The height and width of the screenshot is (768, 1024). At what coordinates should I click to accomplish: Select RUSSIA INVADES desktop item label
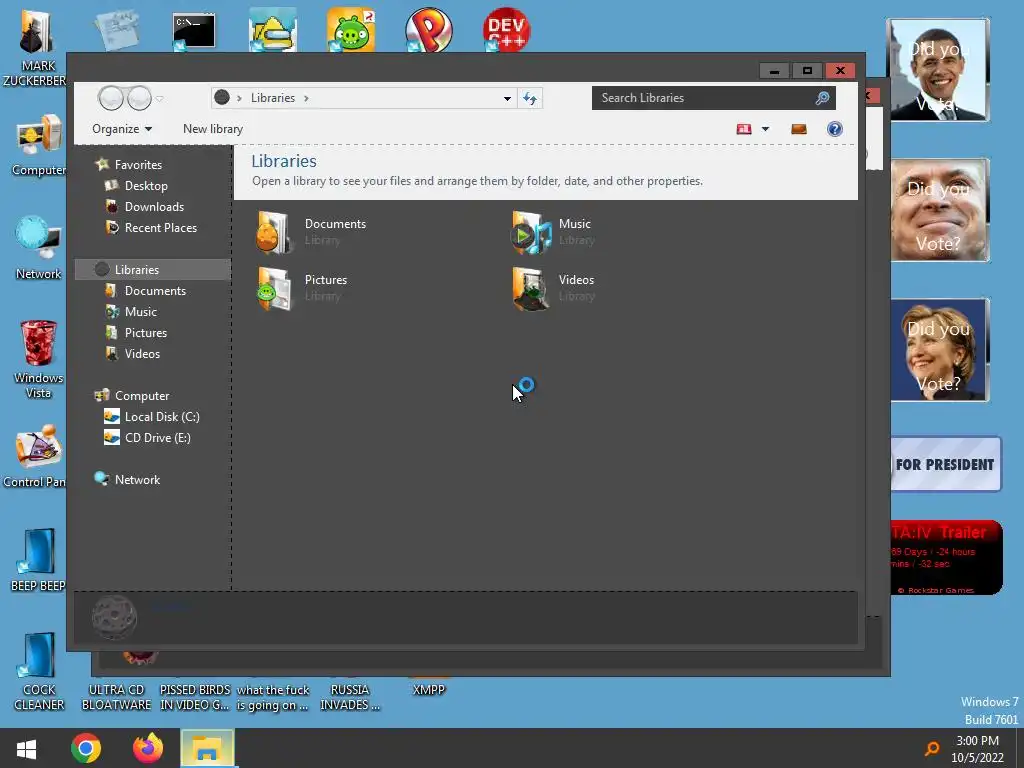click(x=350, y=697)
